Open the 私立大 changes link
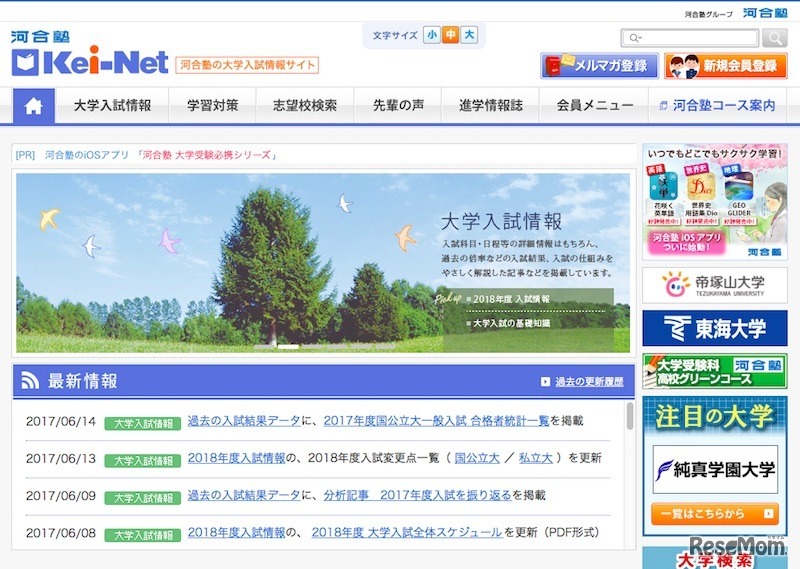Viewport: 800px width, 569px height. click(536, 458)
